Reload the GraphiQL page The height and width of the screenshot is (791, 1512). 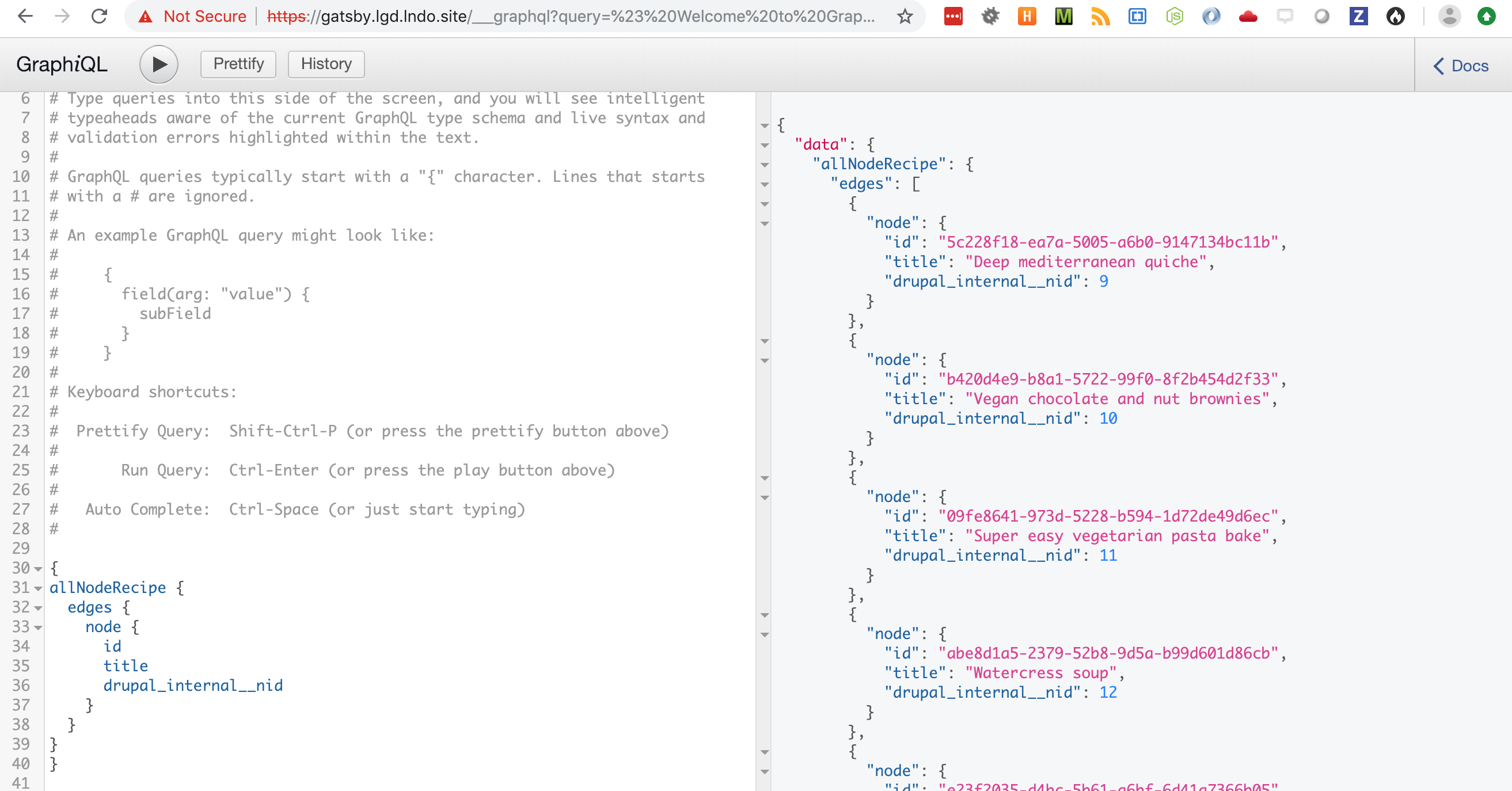click(98, 17)
